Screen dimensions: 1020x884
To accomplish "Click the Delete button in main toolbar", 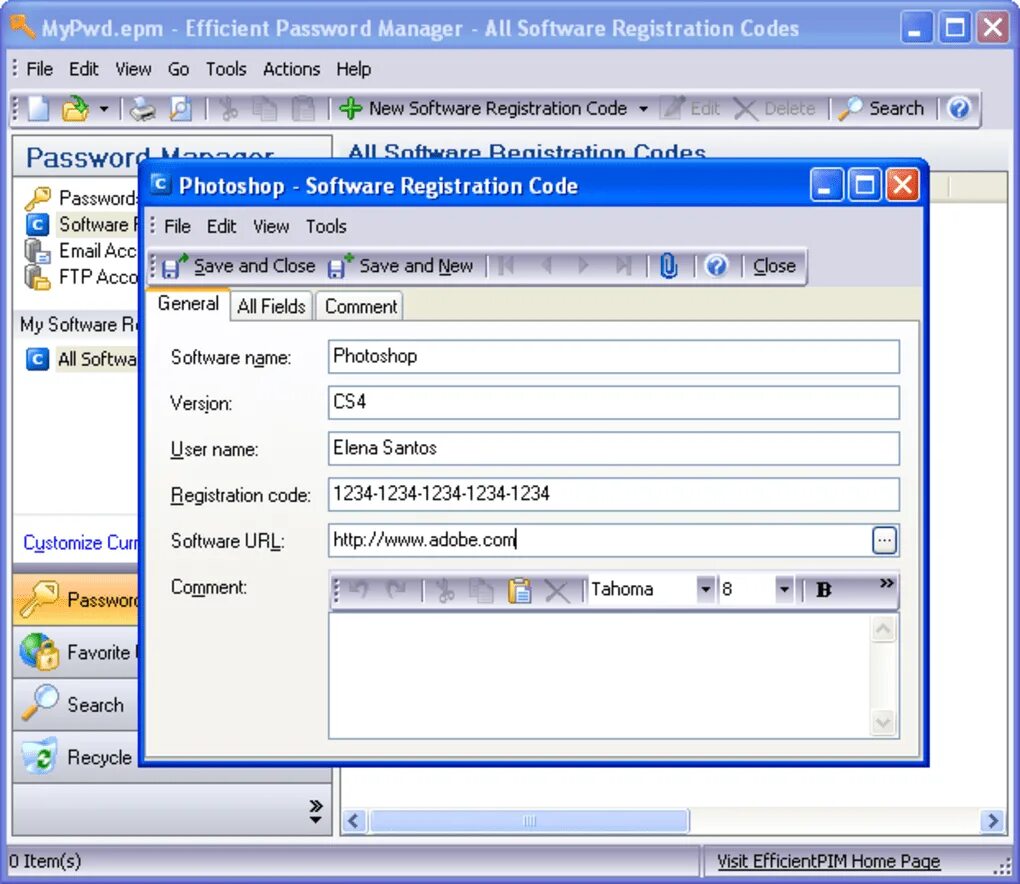I will pyautogui.click(x=775, y=109).
